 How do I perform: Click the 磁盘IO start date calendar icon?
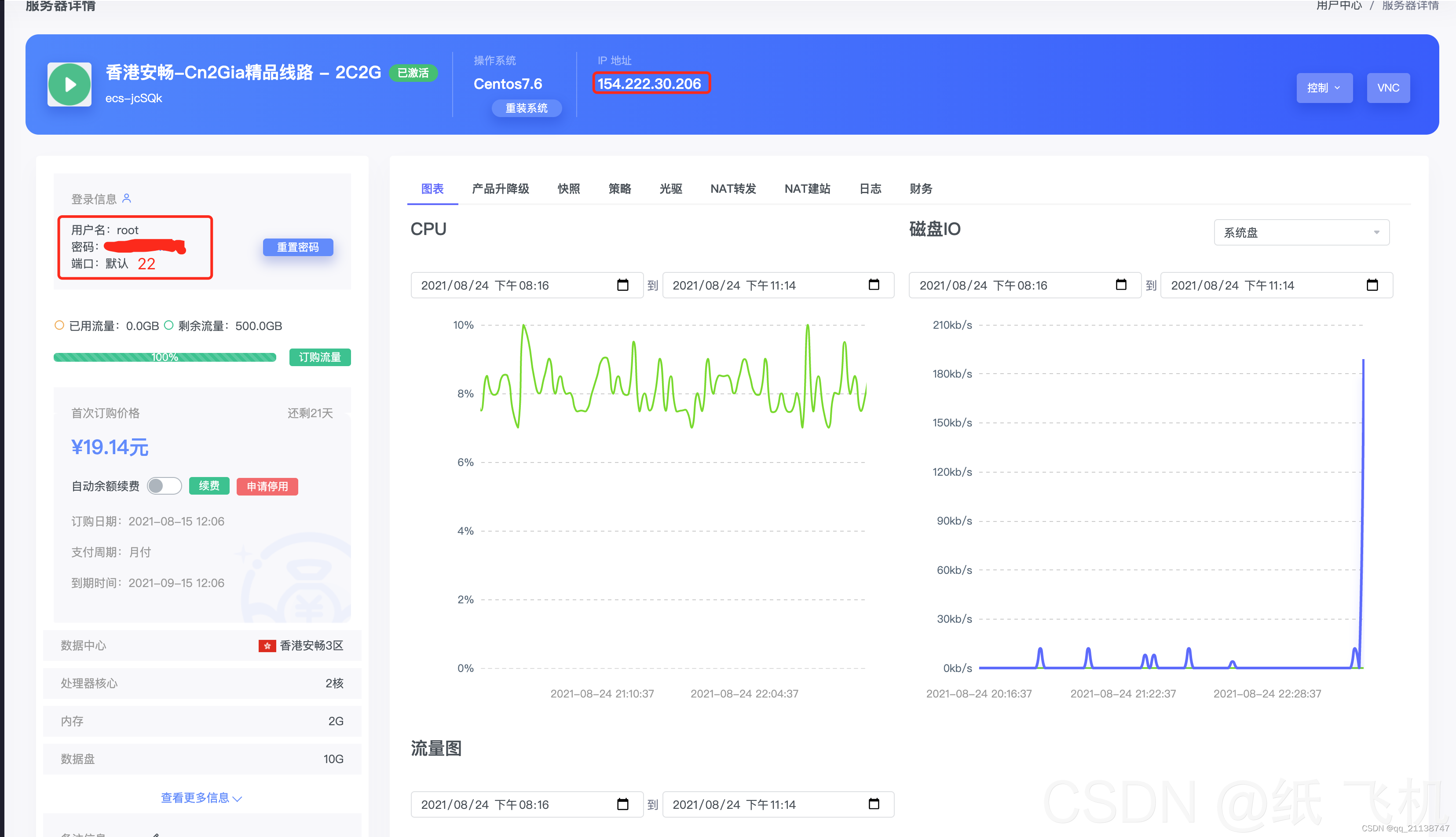1121,285
